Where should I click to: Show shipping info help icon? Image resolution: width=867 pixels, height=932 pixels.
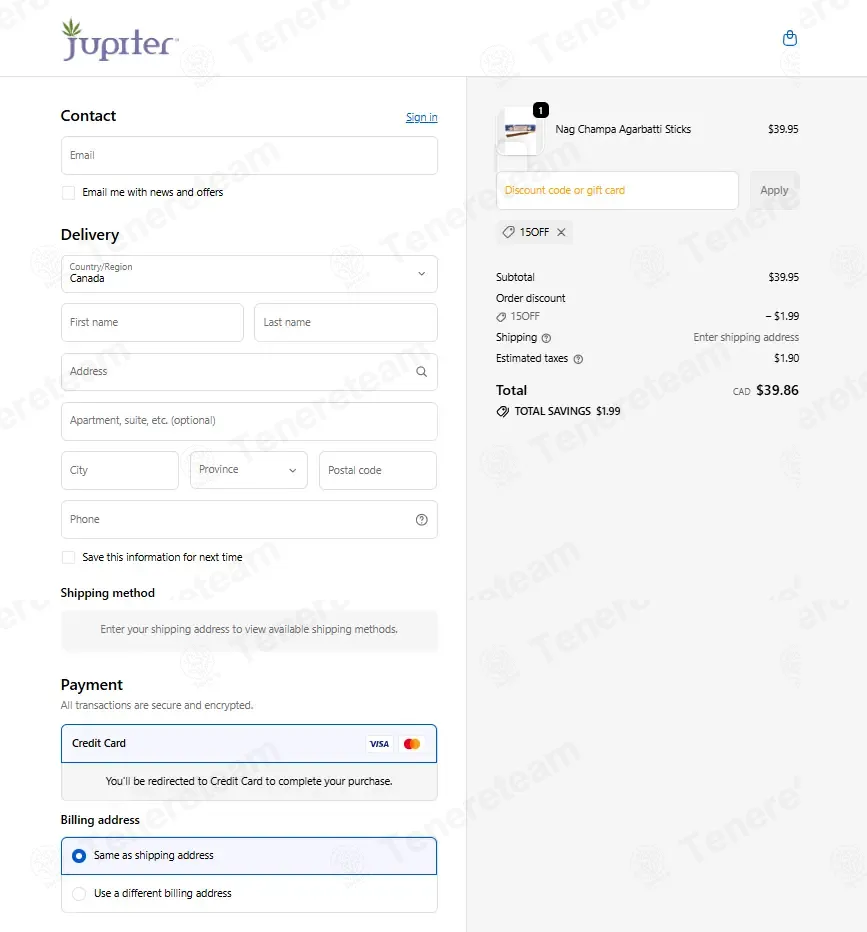click(546, 338)
